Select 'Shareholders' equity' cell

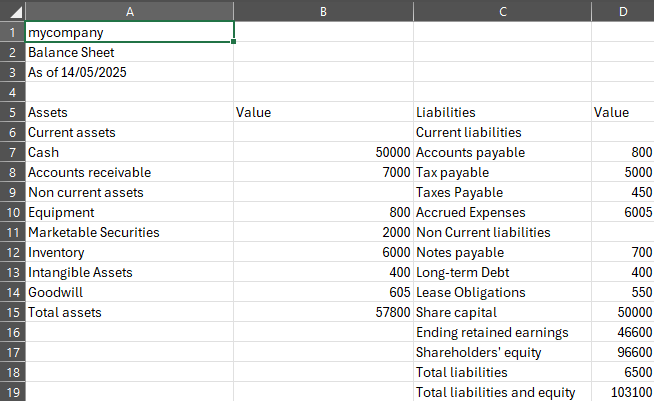pyautogui.click(x=503, y=353)
